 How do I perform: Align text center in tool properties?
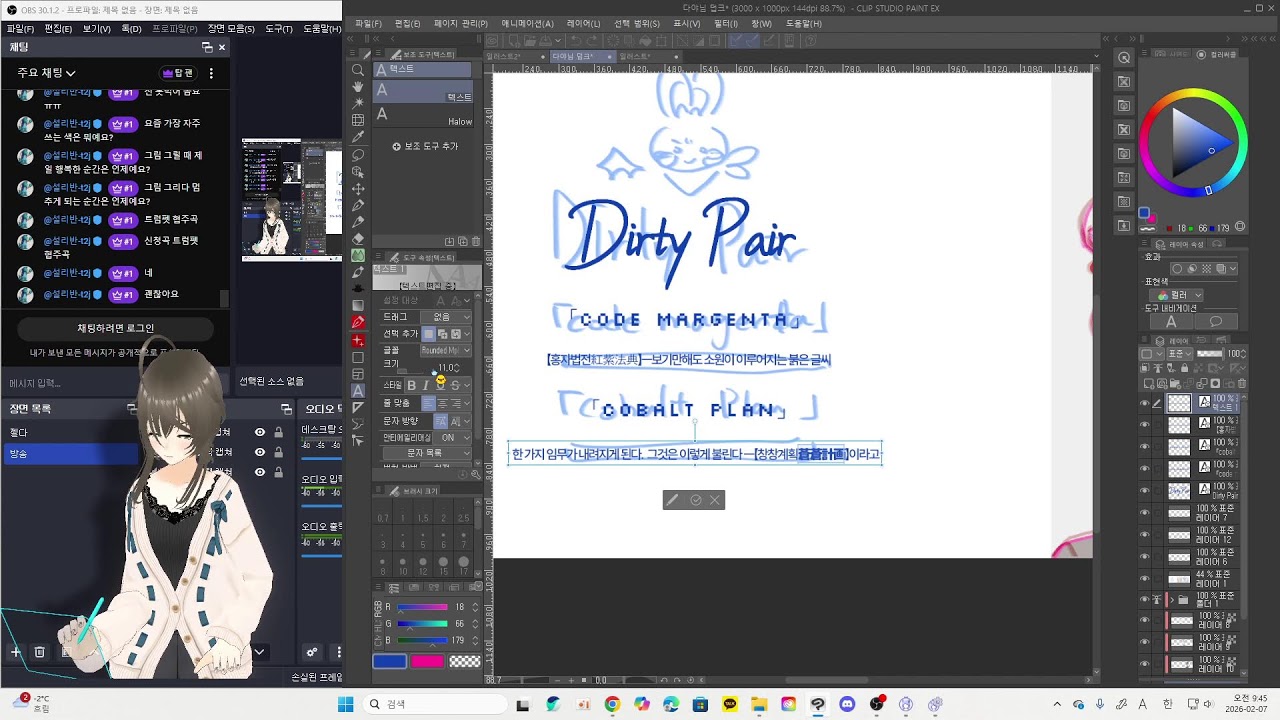pyautogui.click(x=442, y=403)
